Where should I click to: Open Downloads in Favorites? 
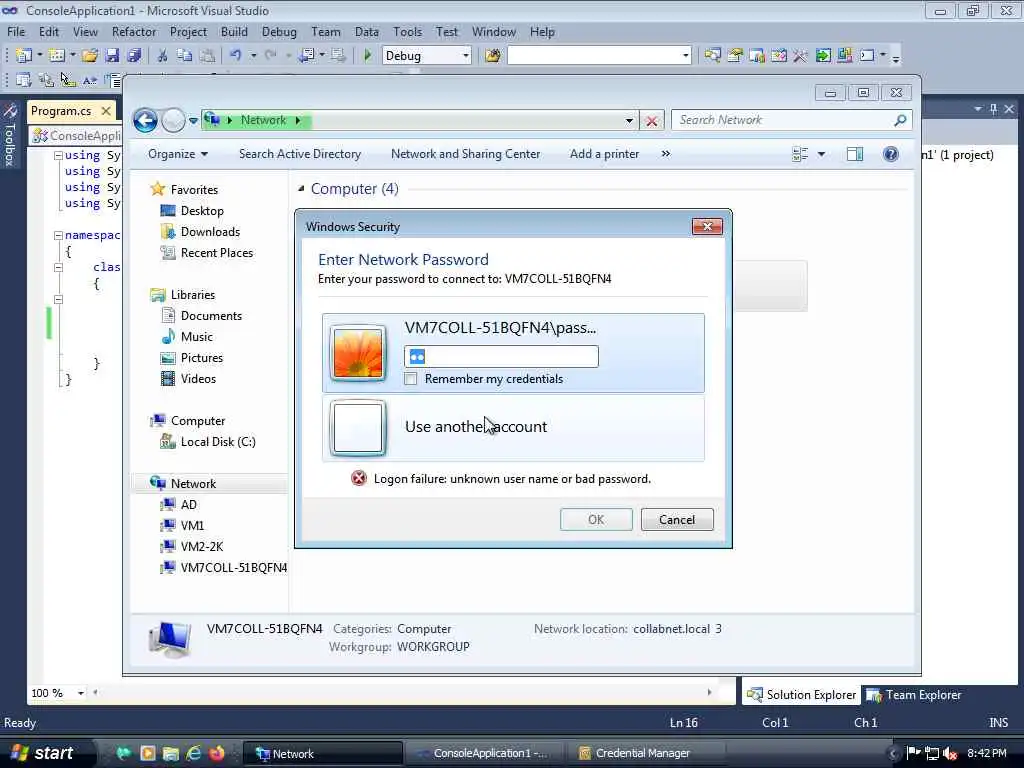210,232
